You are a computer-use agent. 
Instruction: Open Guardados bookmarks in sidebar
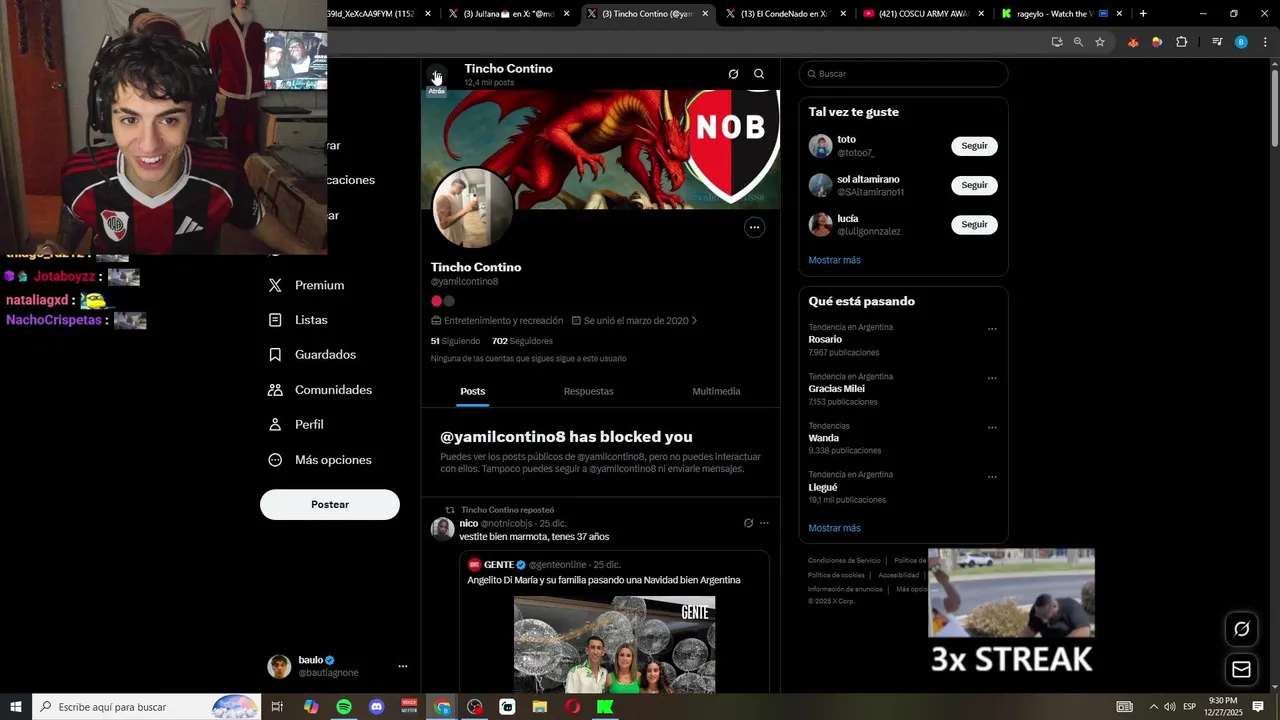point(312,355)
